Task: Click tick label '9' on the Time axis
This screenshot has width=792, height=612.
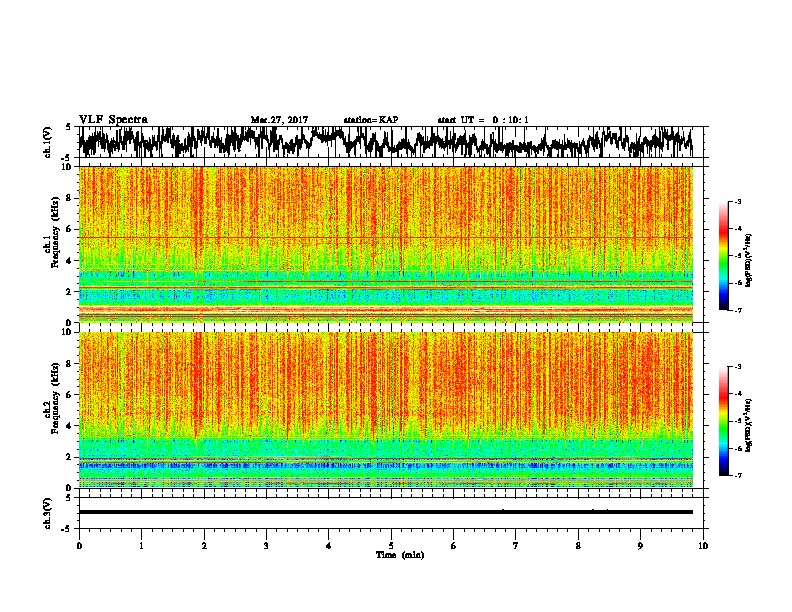Action: (x=640, y=546)
